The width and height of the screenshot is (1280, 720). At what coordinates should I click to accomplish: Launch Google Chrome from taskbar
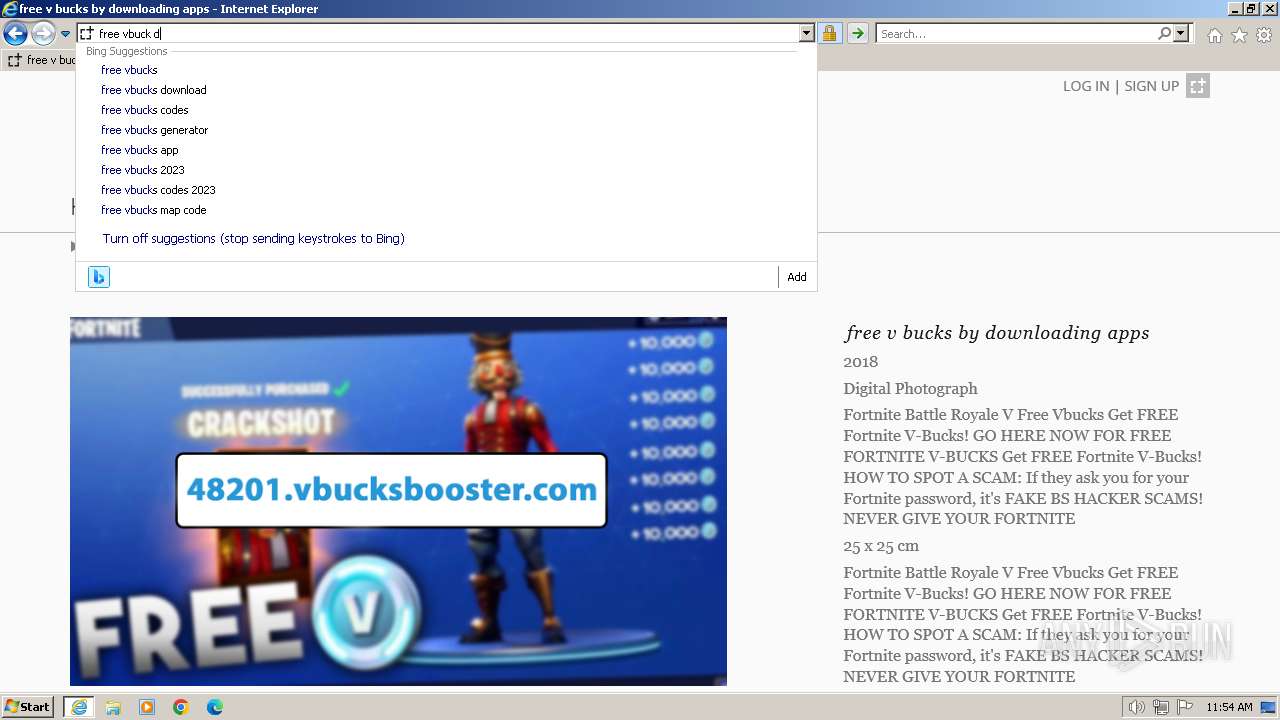181,707
